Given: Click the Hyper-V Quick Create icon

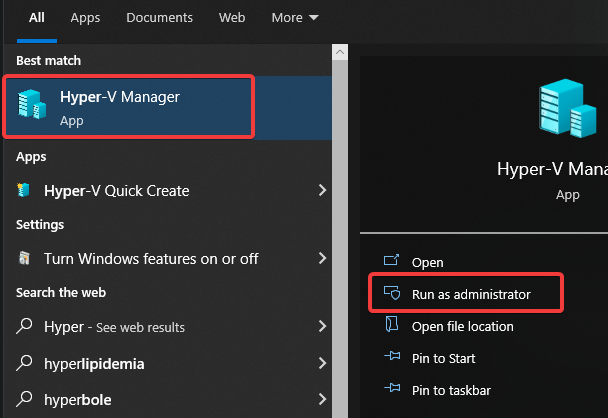Looking at the screenshot, I should [24, 190].
